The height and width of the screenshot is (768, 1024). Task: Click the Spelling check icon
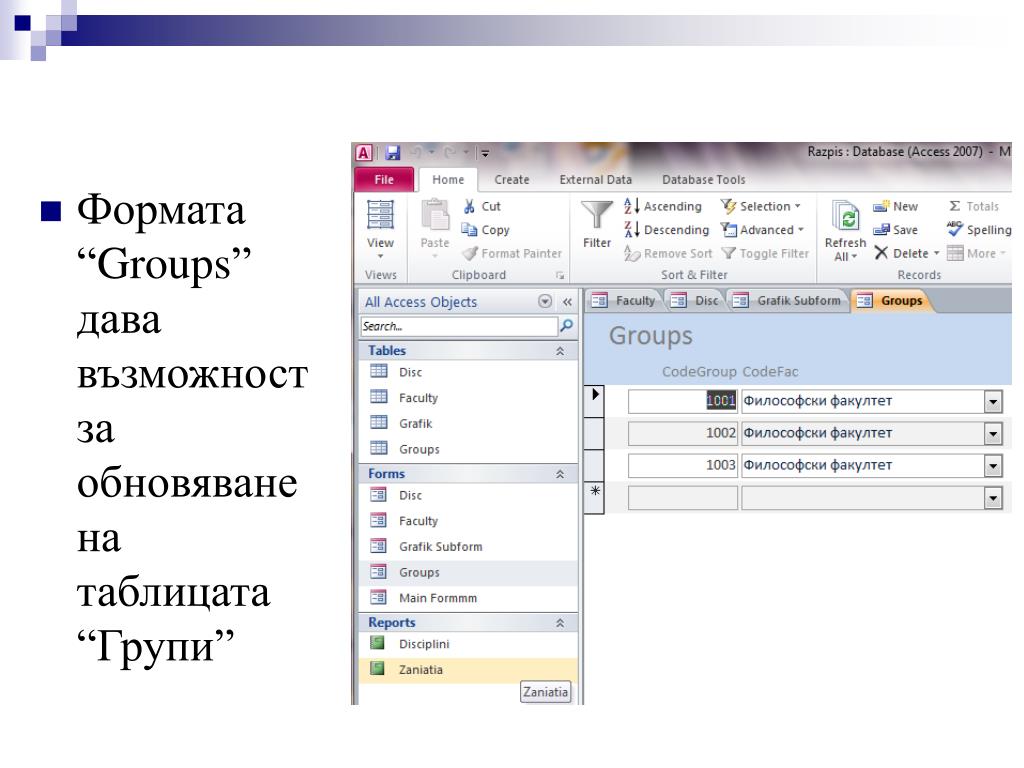click(x=955, y=229)
